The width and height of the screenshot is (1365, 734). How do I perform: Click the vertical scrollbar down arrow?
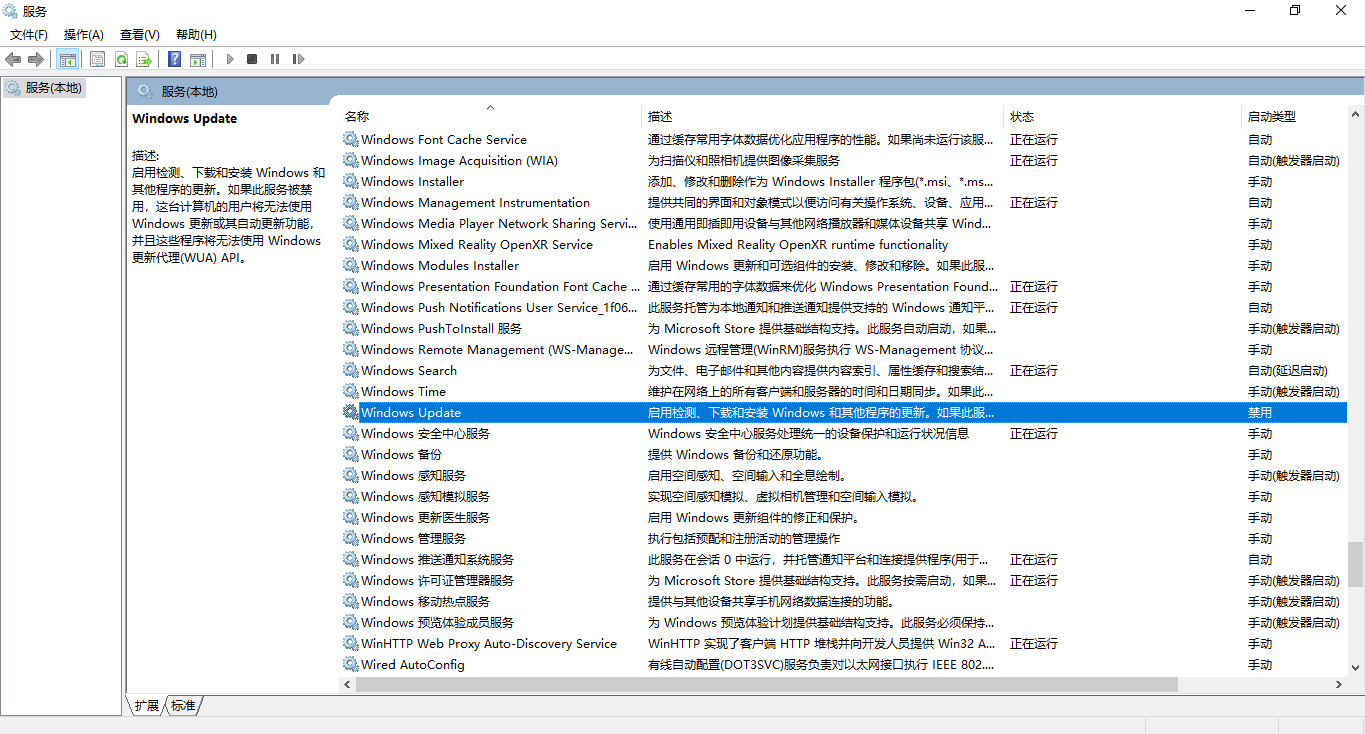tap(1355, 667)
